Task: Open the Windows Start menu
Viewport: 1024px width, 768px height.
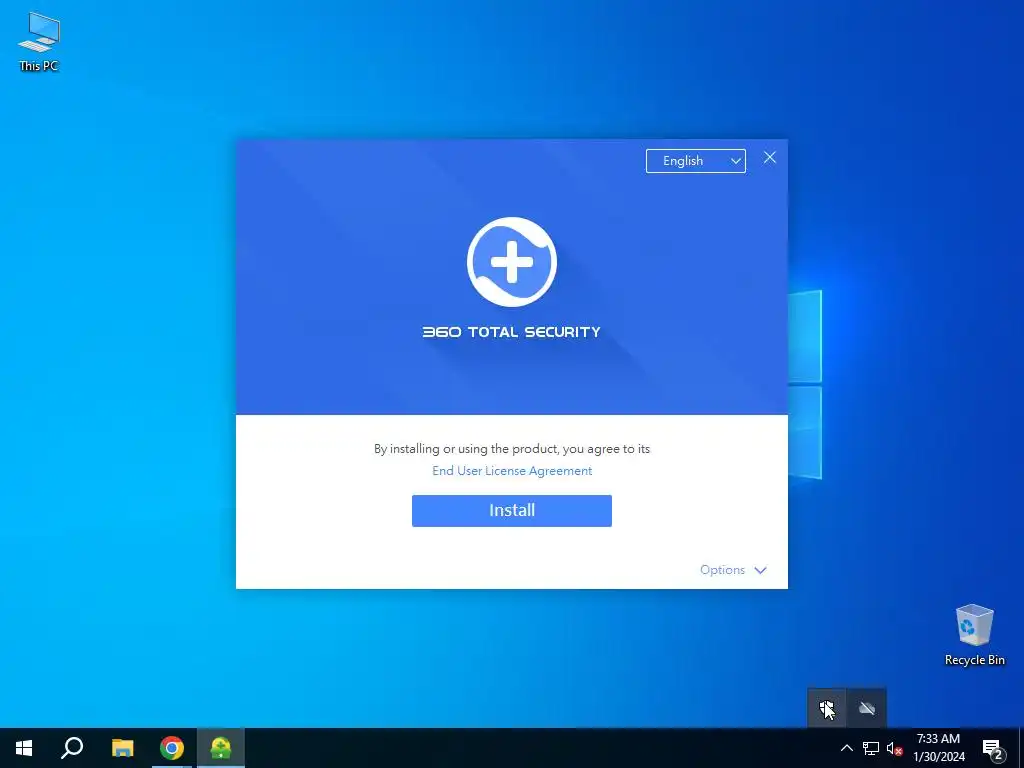Action: (x=24, y=748)
